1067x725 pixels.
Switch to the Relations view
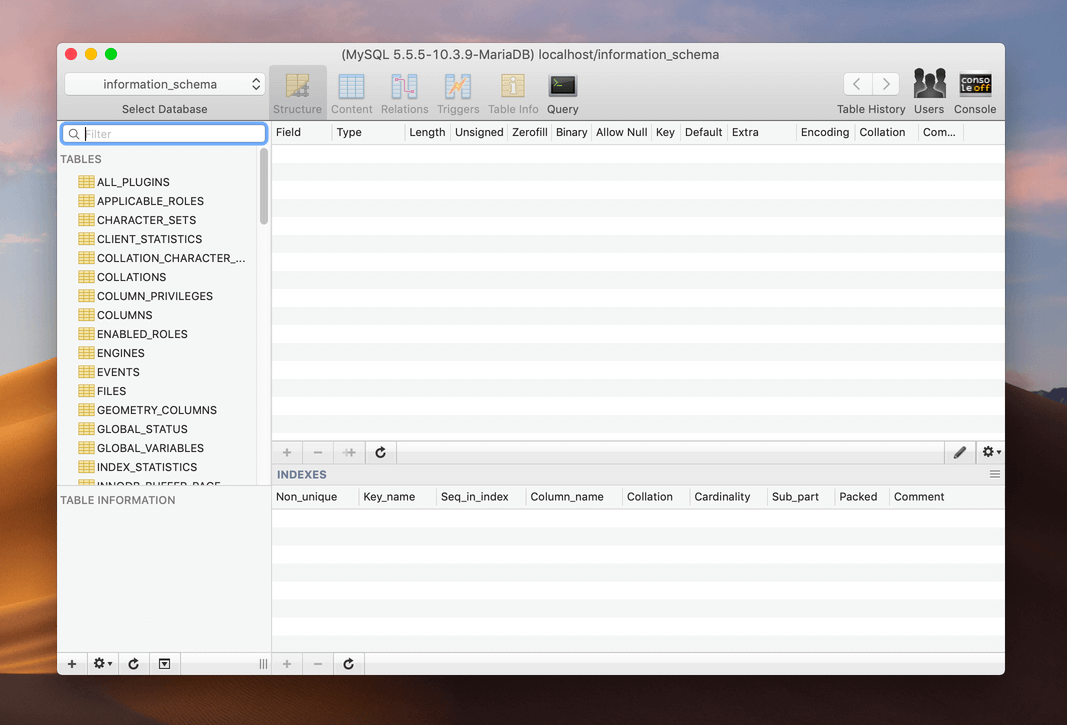(404, 94)
